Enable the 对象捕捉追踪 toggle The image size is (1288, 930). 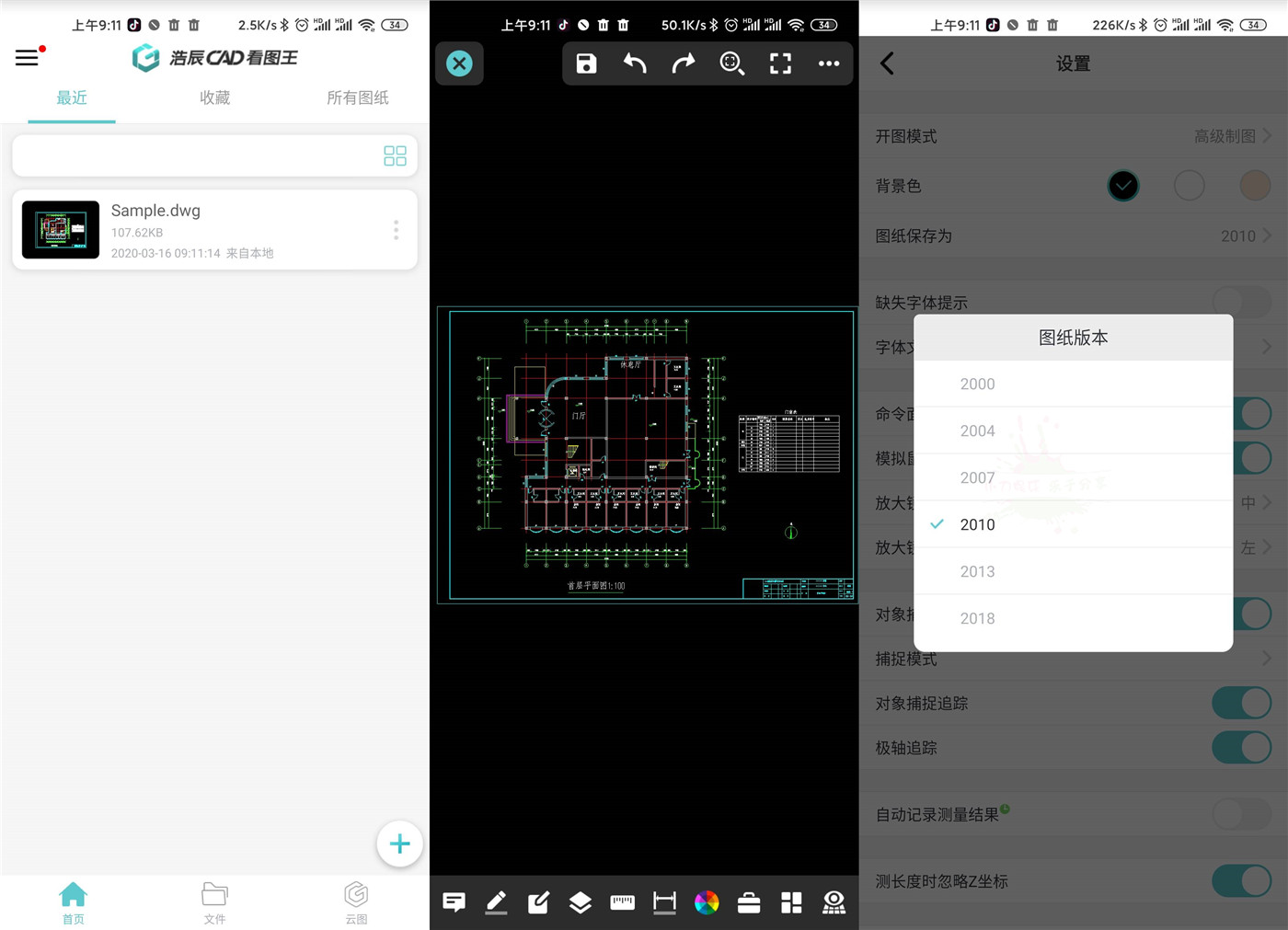pyautogui.click(x=1241, y=702)
